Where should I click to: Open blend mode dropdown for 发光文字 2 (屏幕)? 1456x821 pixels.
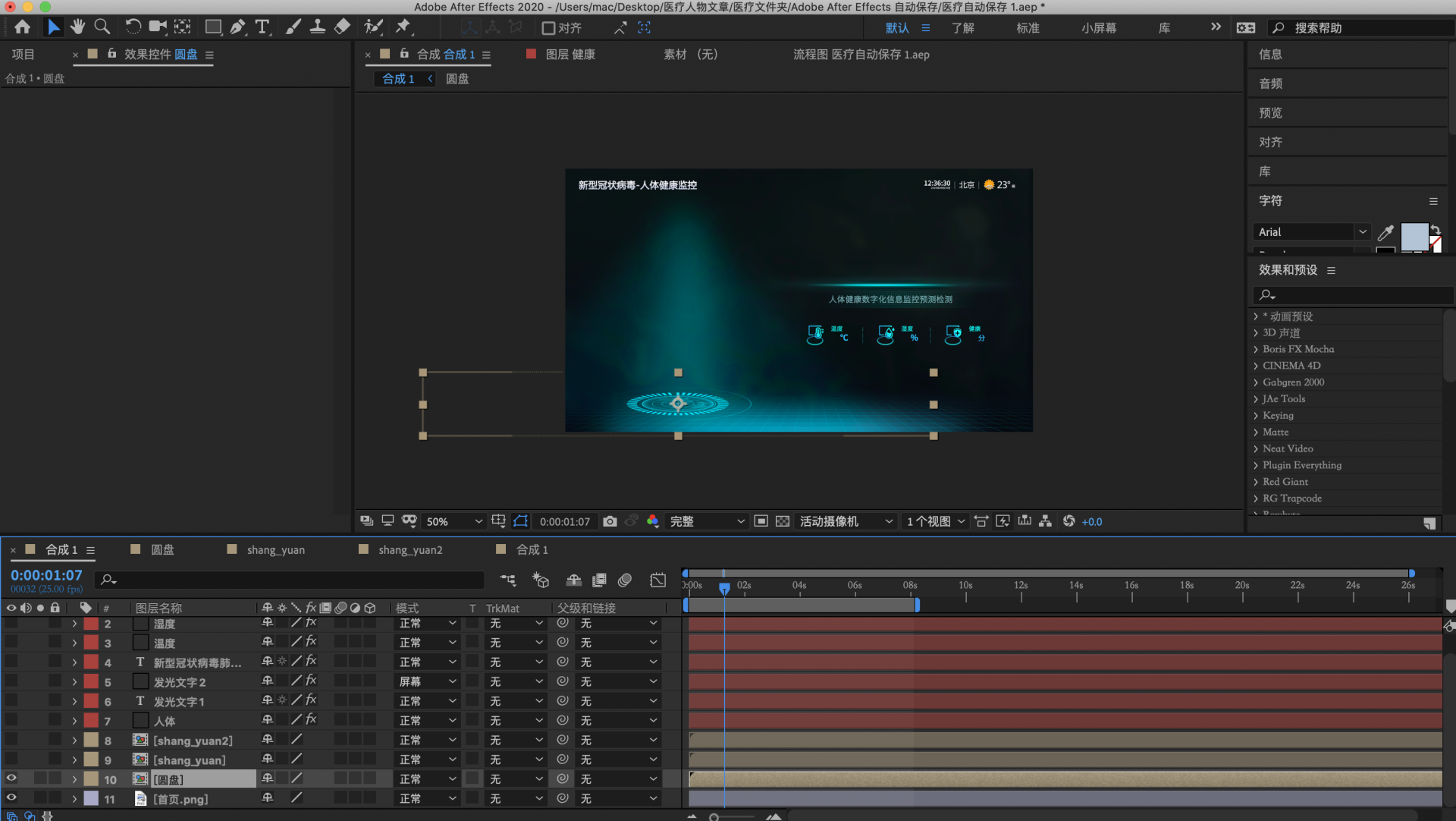[x=427, y=681]
